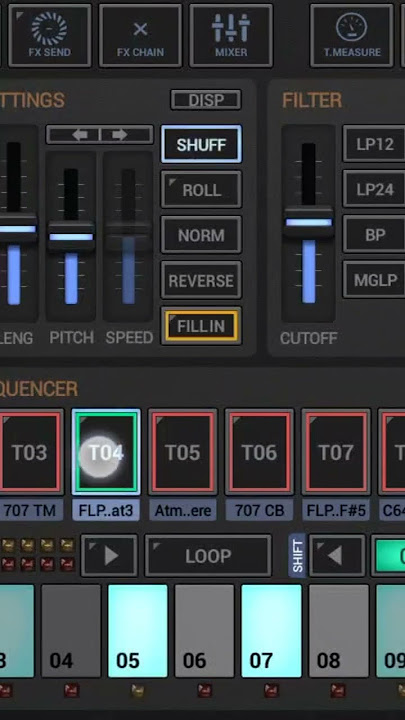Toggle sequencer step 07
405x720 pixels.
point(271,630)
